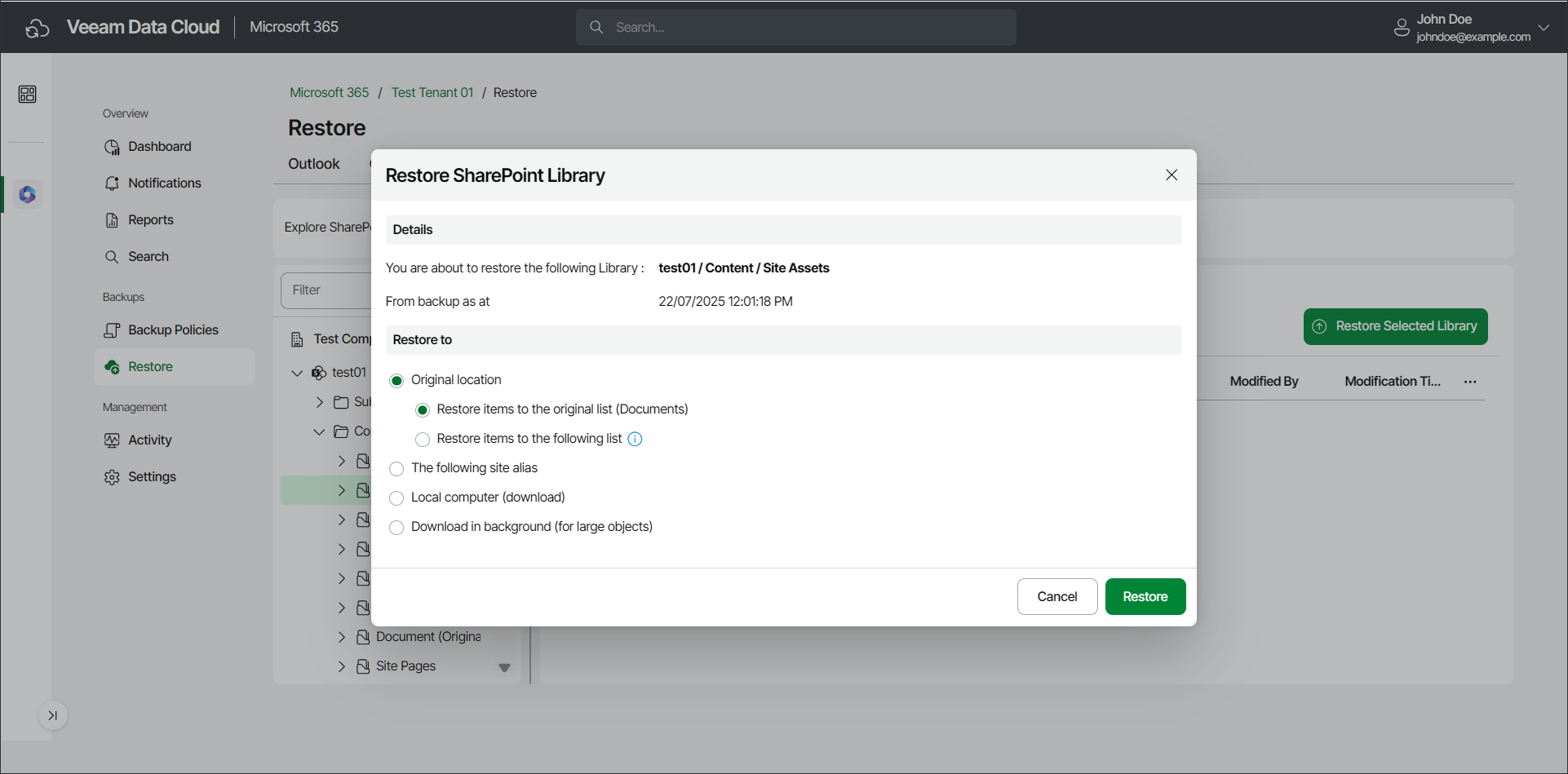Click the Test Comp organization building icon
This screenshot has width=1568, height=774.
click(297, 339)
